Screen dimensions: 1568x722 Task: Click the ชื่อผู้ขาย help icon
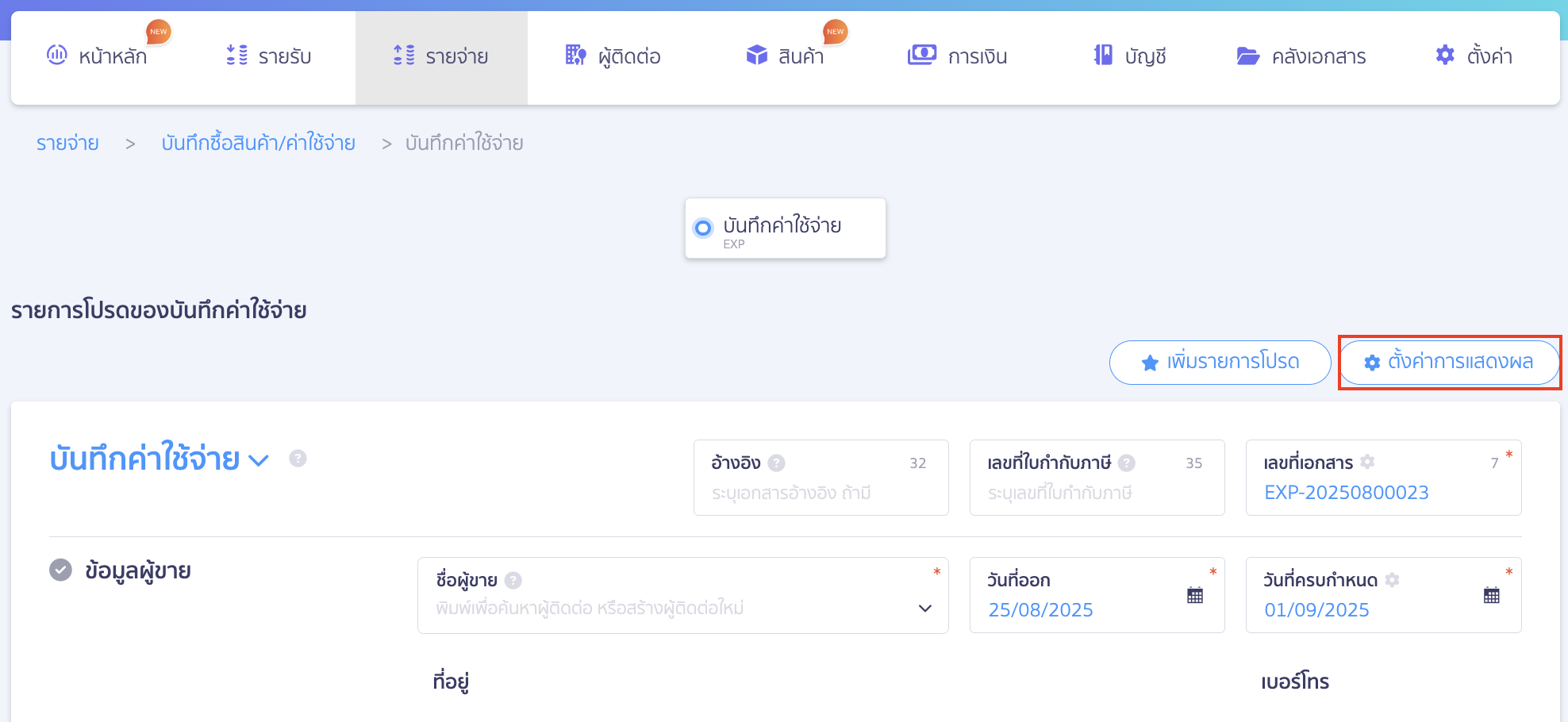coord(513,581)
